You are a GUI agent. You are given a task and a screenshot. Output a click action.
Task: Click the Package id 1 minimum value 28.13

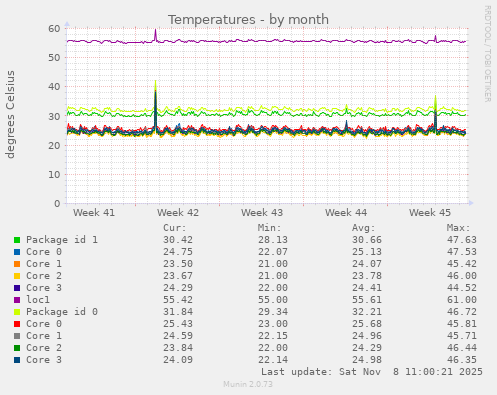tap(272, 240)
